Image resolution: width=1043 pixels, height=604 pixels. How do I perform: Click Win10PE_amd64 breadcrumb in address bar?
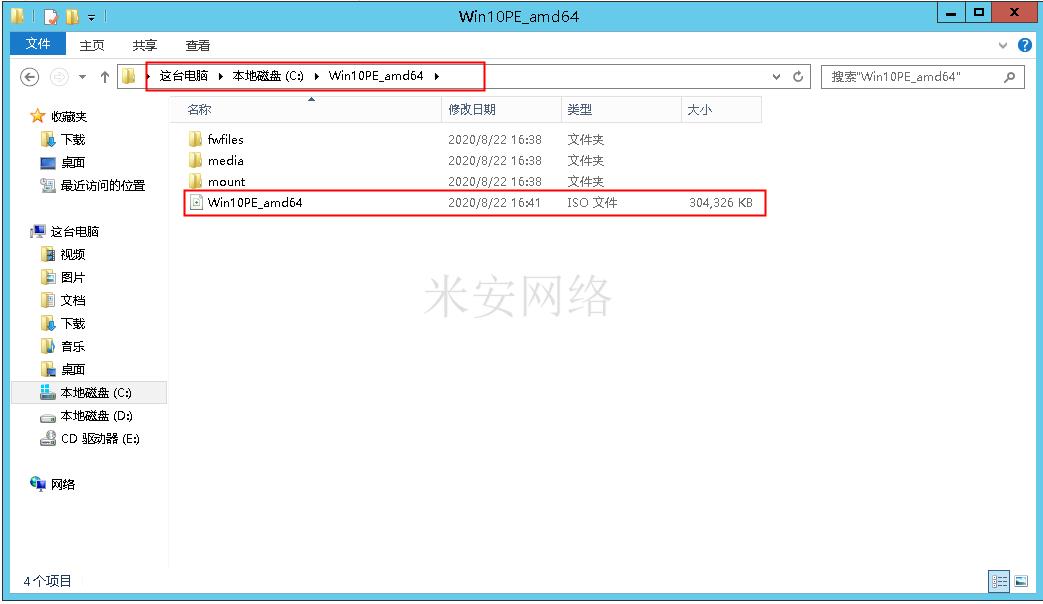click(376, 76)
